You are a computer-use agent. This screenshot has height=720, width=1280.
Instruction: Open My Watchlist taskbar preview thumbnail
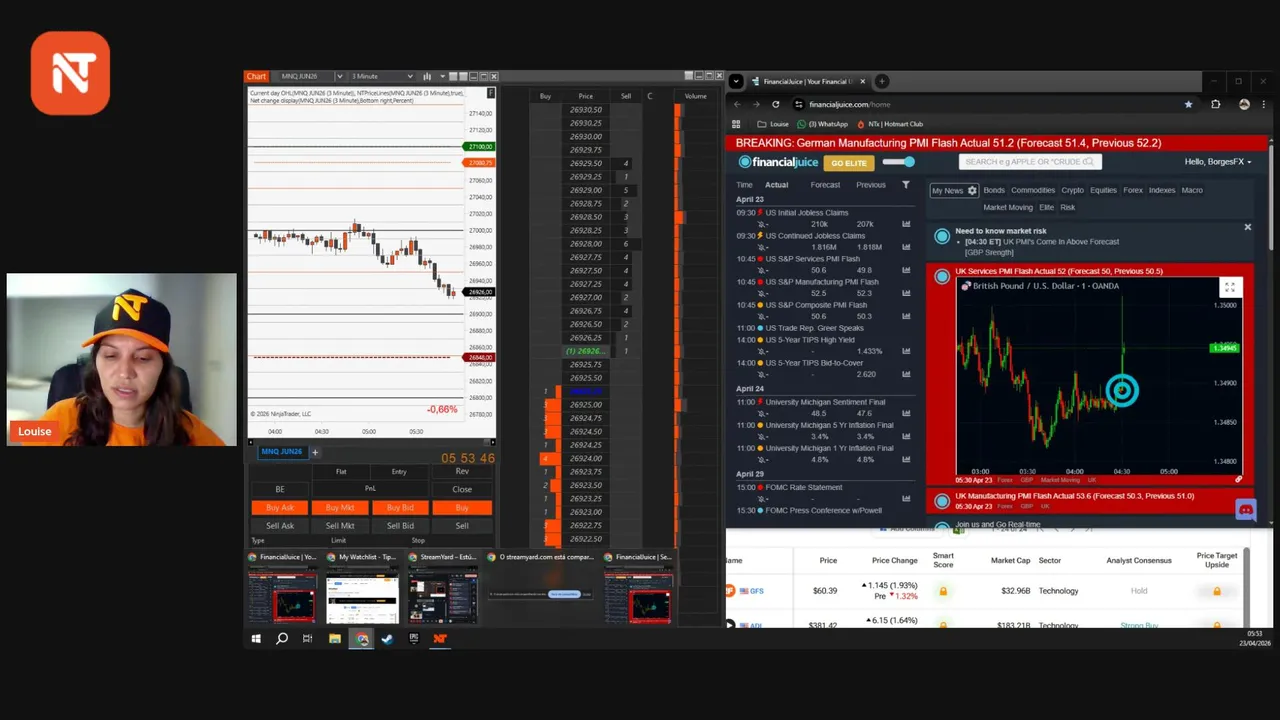(362, 589)
